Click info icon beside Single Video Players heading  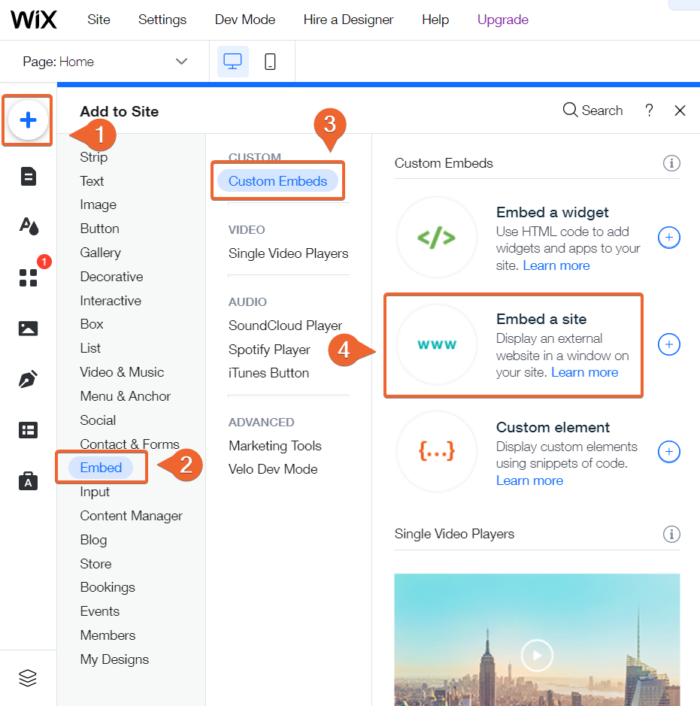[671, 534]
